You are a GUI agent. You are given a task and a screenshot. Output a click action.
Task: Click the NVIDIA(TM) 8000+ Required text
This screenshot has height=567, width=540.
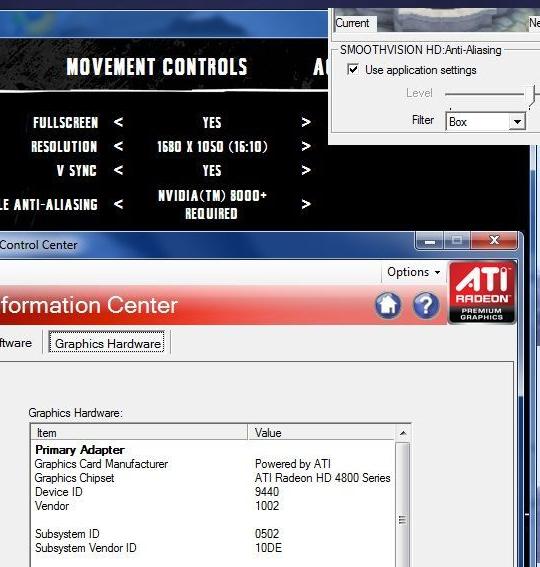coord(212,205)
